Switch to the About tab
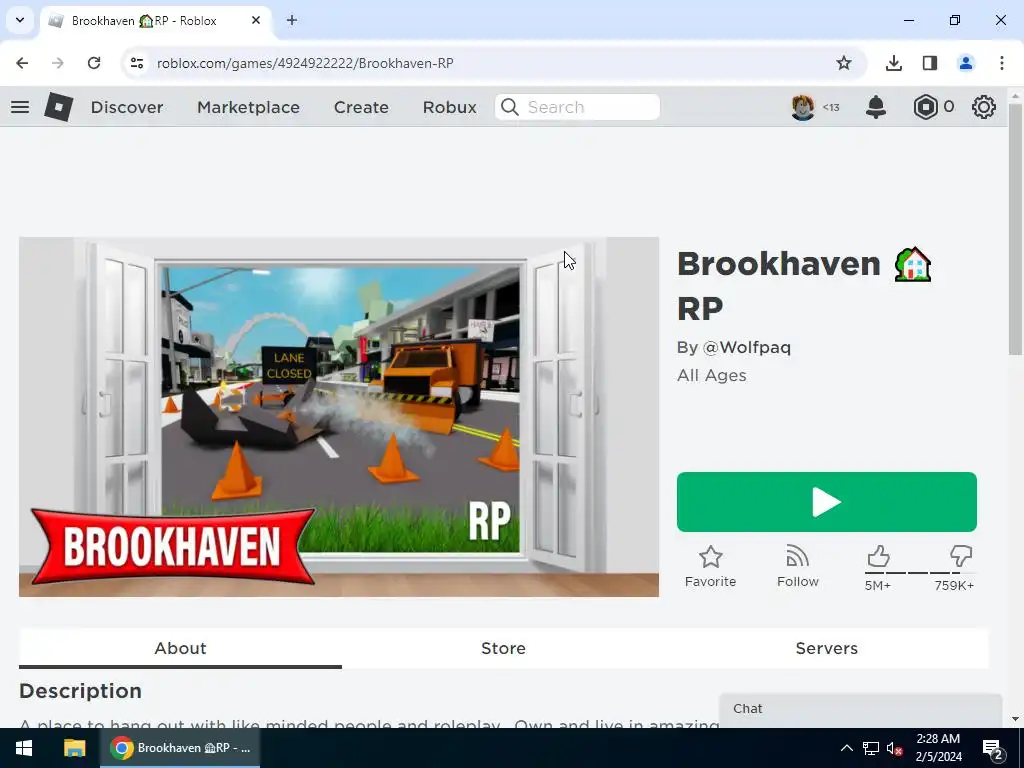1024x768 pixels. [x=180, y=648]
